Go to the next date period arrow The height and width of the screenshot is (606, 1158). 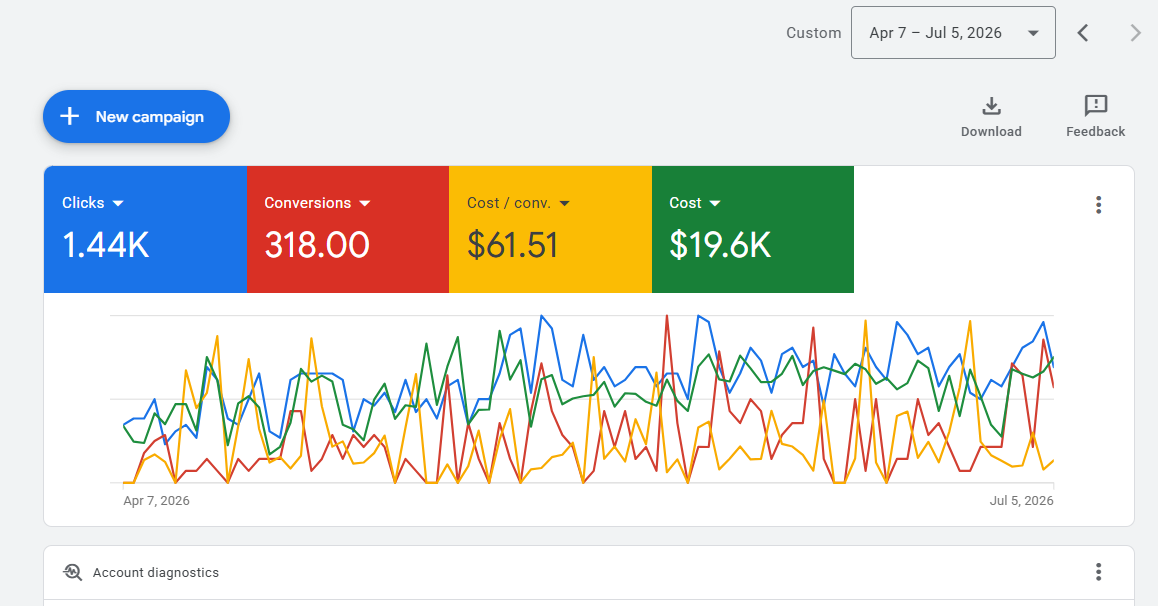[1135, 32]
